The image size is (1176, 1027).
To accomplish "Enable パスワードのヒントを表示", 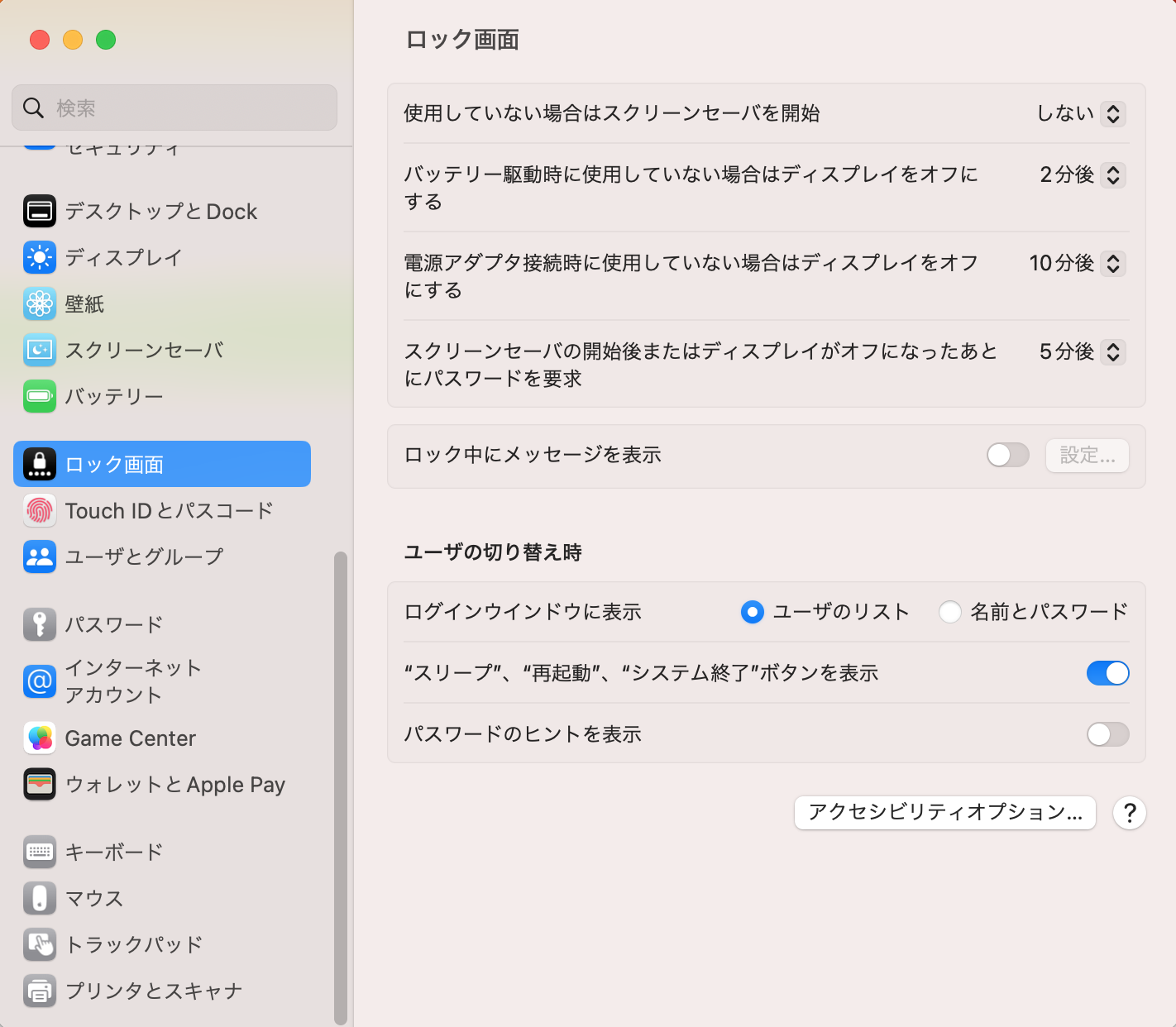I will [x=1107, y=734].
